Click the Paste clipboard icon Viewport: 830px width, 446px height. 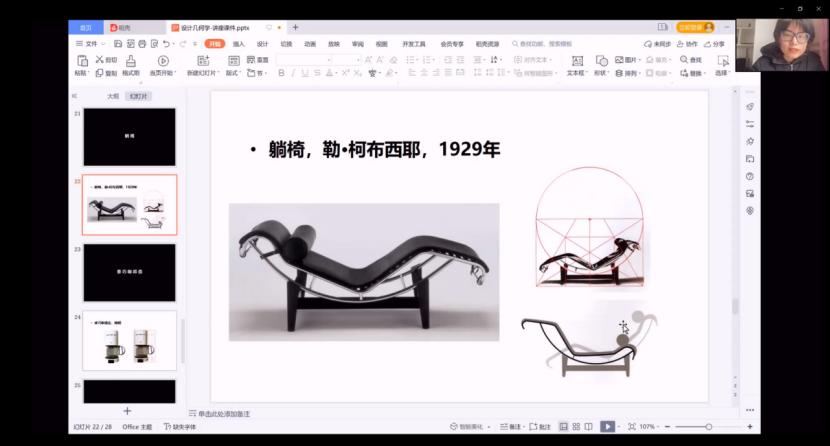(82, 60)
